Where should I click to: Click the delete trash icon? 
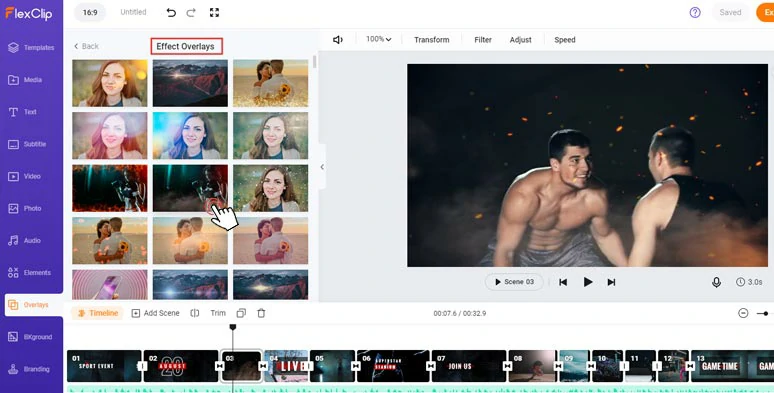tap(261, 313)
